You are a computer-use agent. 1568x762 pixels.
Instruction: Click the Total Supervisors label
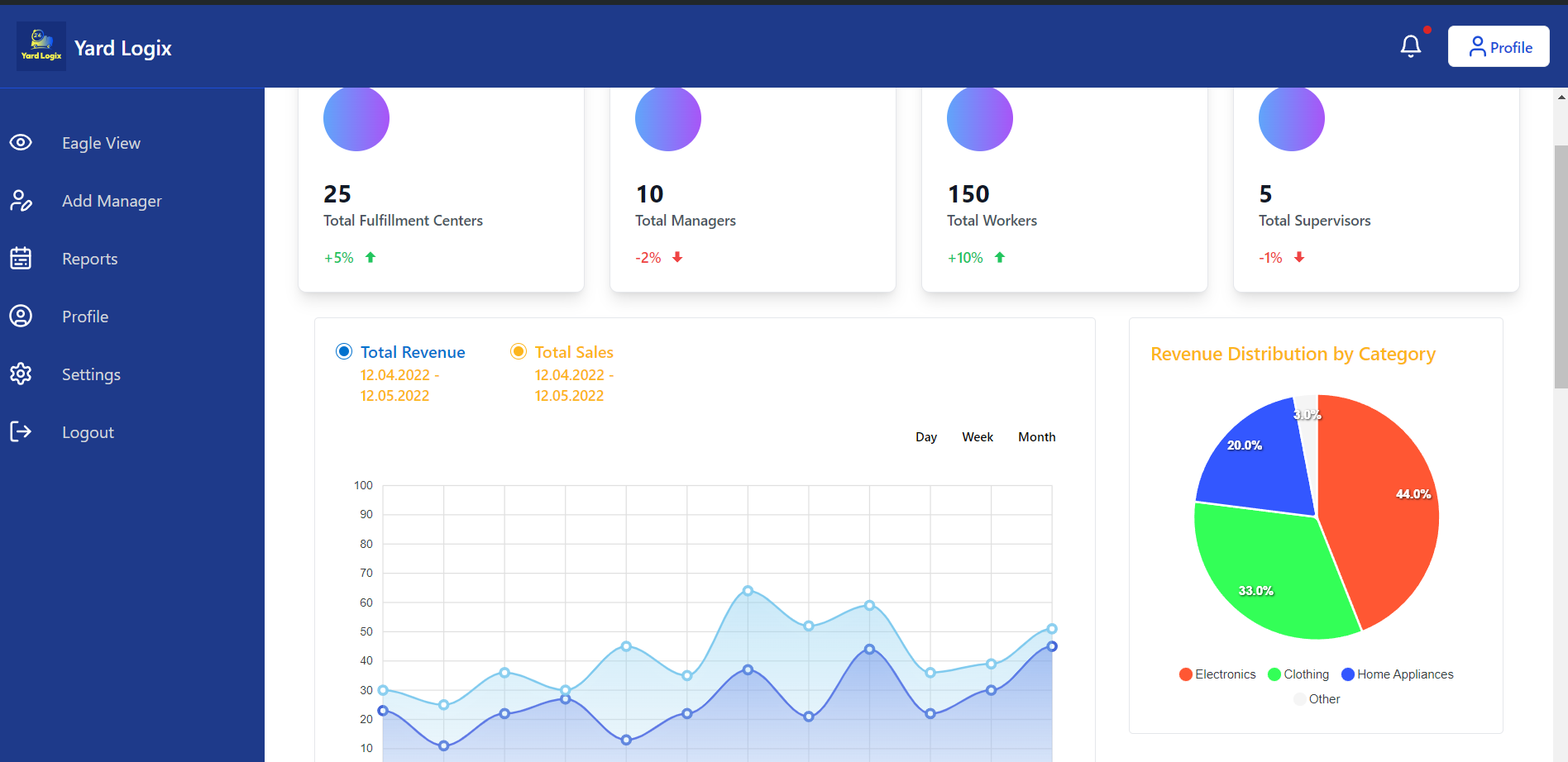pyautogui.click(x=1315, y=221)
